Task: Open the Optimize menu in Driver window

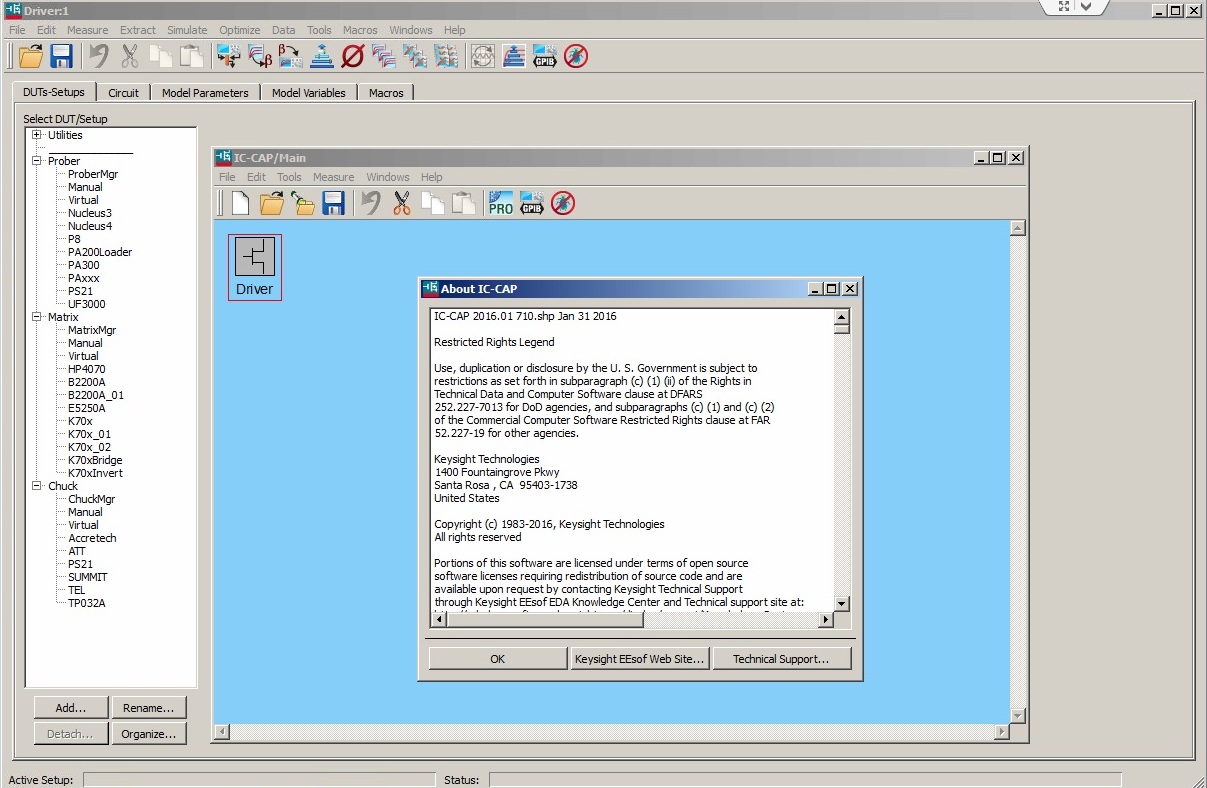Action: [x=240, y=30]
